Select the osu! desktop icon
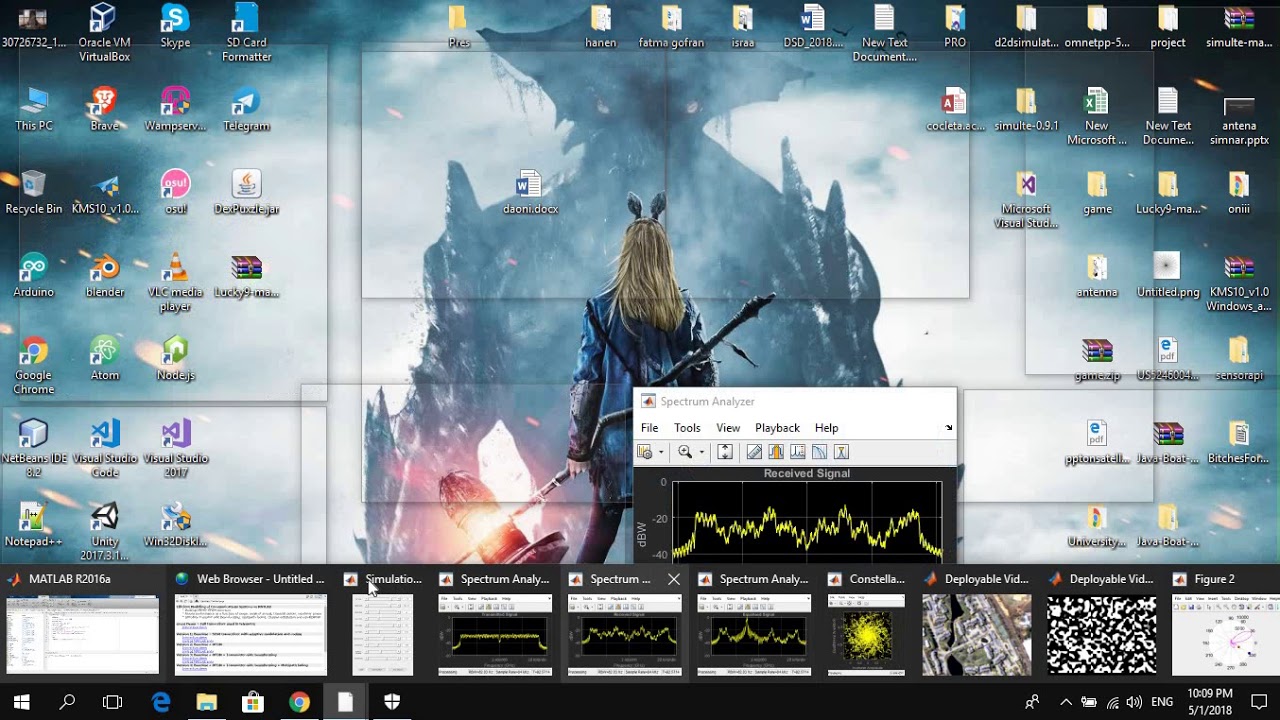 (x=175, y=192)
